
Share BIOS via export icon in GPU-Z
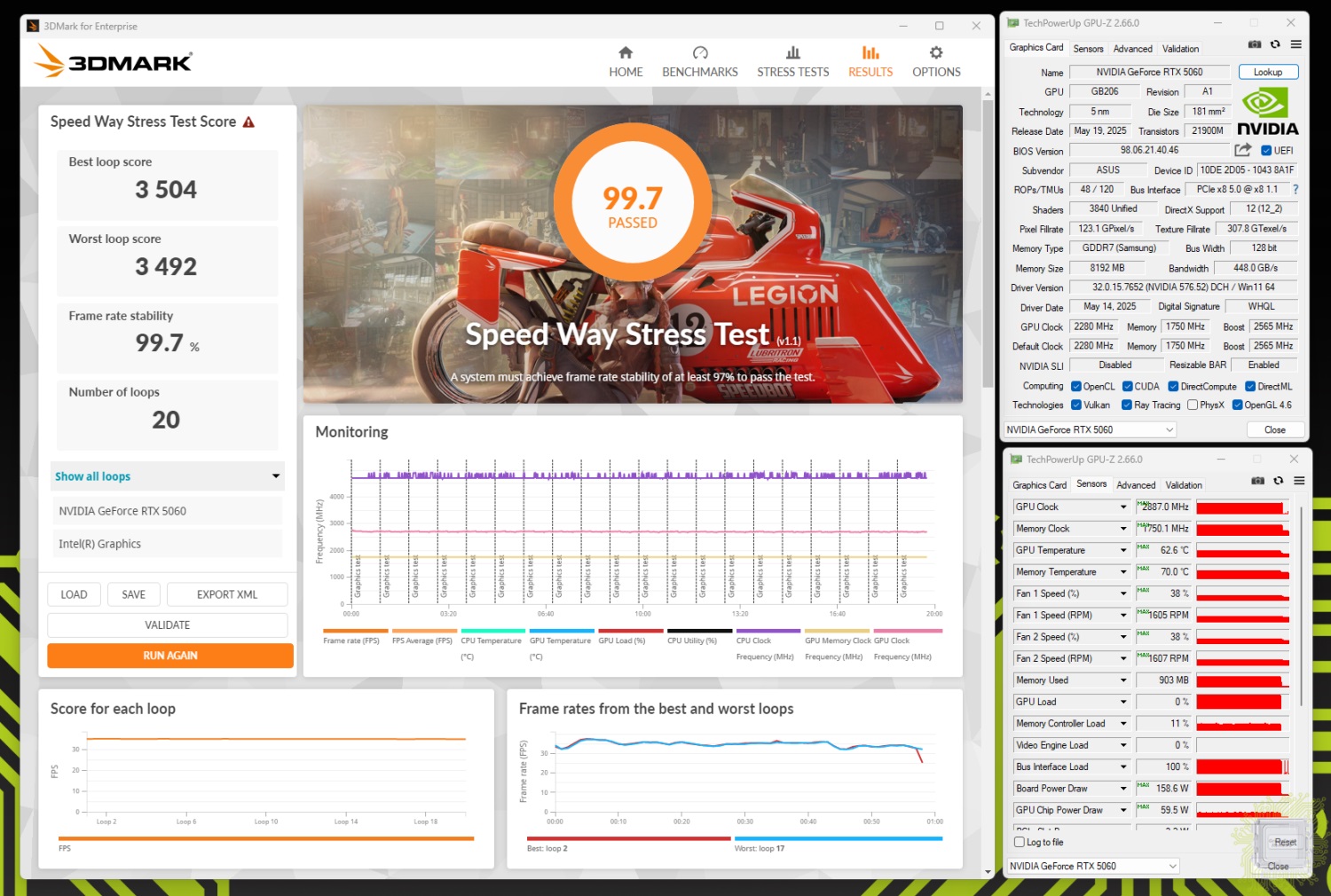1243,150
